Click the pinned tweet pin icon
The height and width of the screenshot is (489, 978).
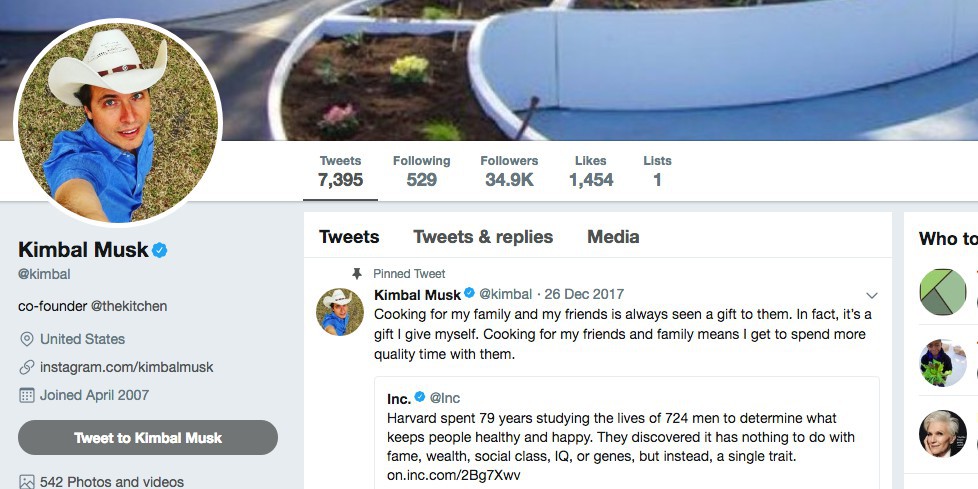click(356, 273)
